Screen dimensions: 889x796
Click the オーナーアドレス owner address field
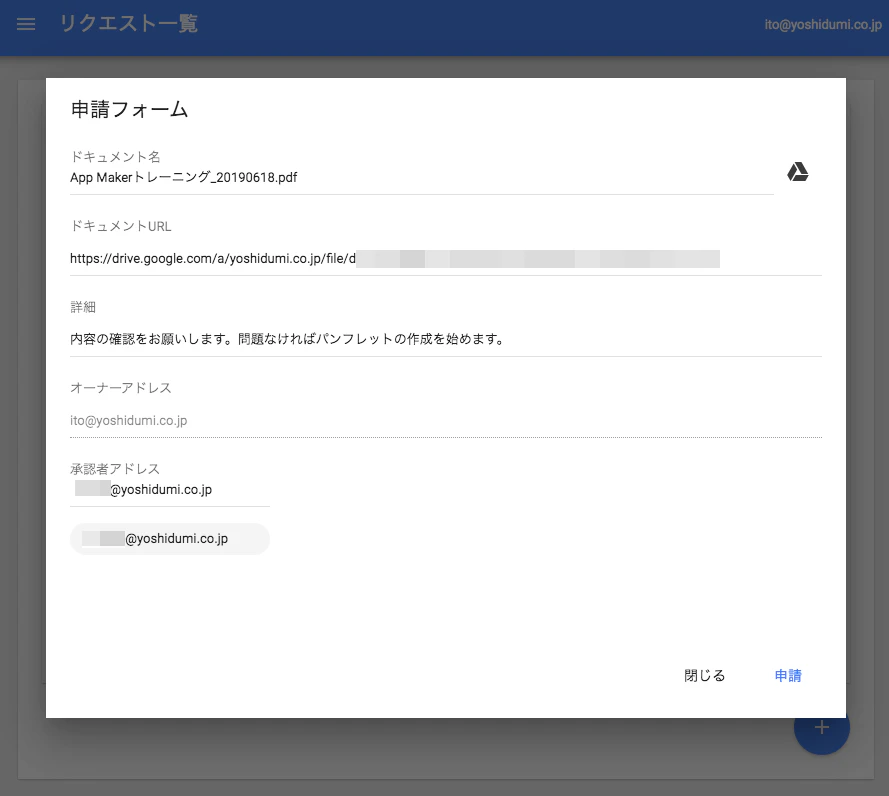(x=446, y=421)
